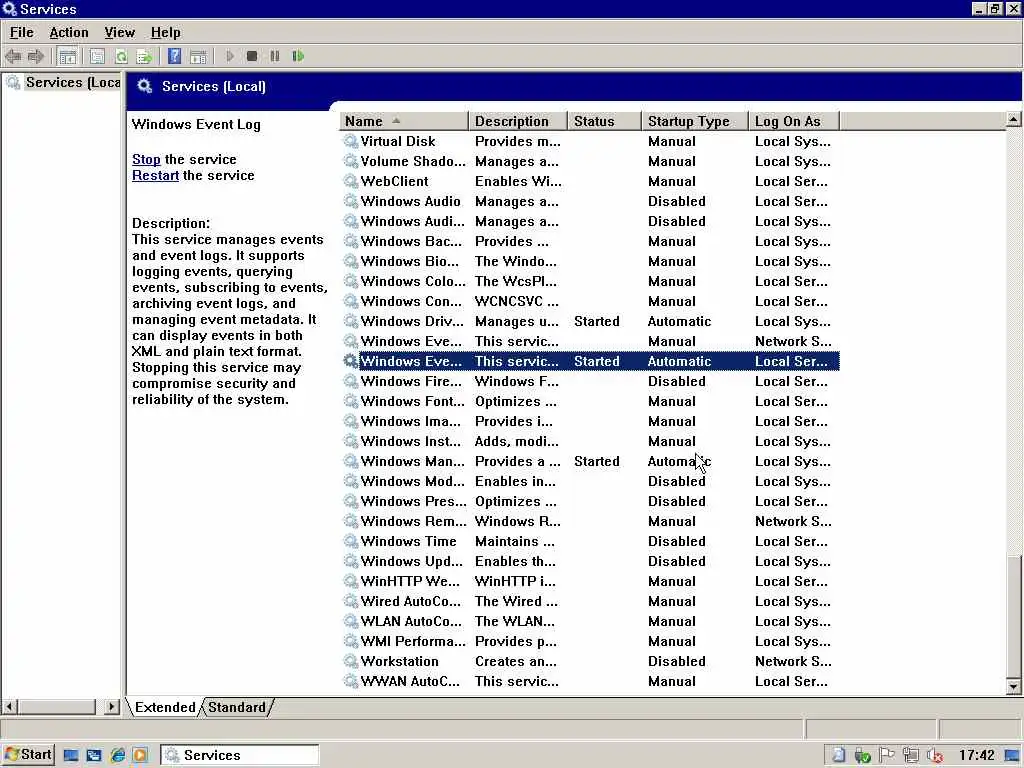The height and width of the screenshot is (768, 1024).
Task: Click the Forward arrow in toolbar
Action: (x=36, y=57)
